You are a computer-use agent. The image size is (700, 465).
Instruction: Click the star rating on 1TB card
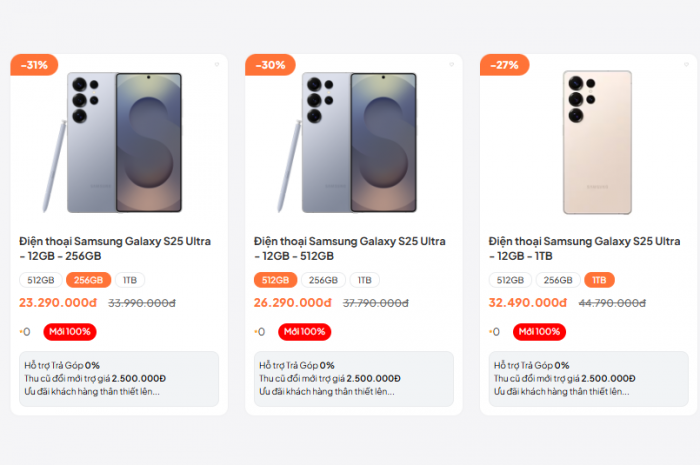point(494,332)
